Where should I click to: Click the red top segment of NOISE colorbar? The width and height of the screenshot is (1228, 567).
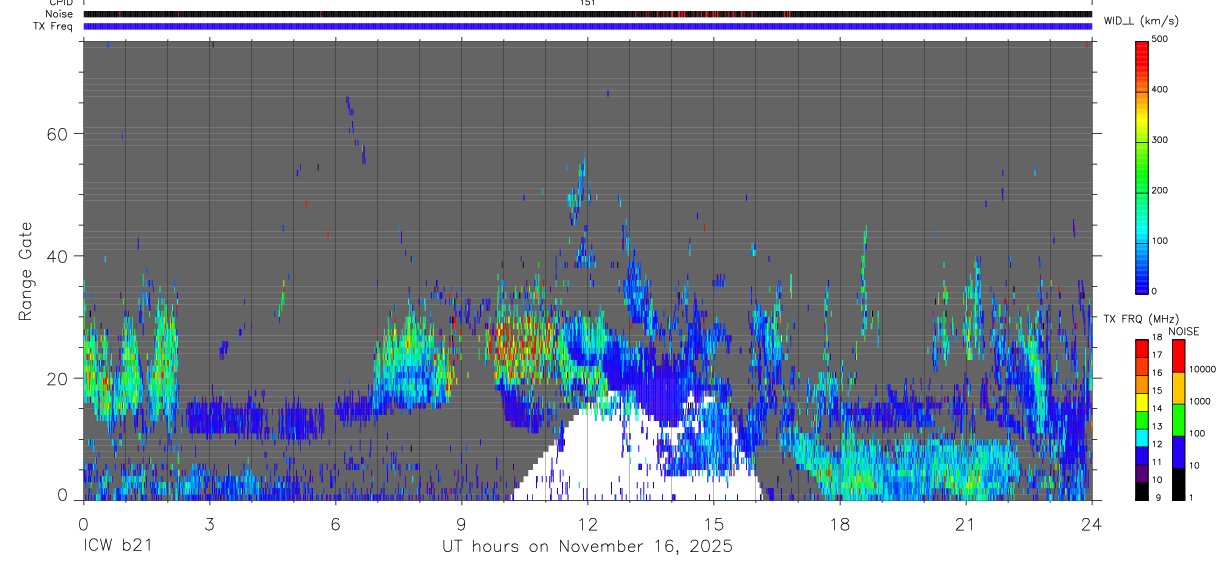coord(1178,356)
